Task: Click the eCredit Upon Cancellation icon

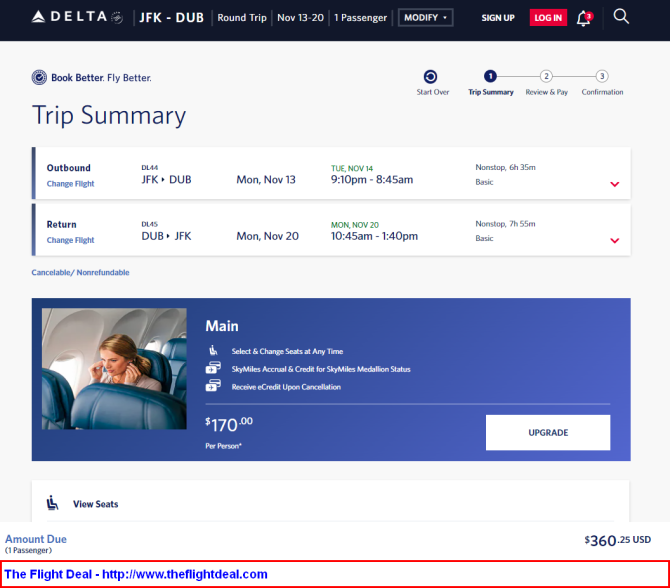Action: pos(213,385)
